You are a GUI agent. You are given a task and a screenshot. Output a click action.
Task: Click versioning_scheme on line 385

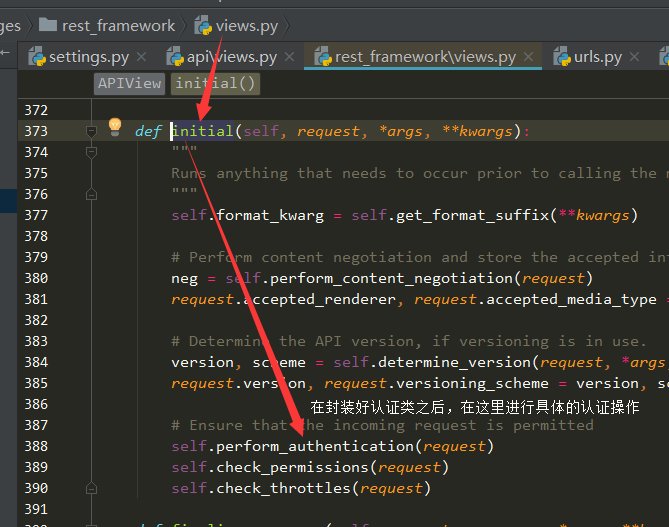click(472, 384)
